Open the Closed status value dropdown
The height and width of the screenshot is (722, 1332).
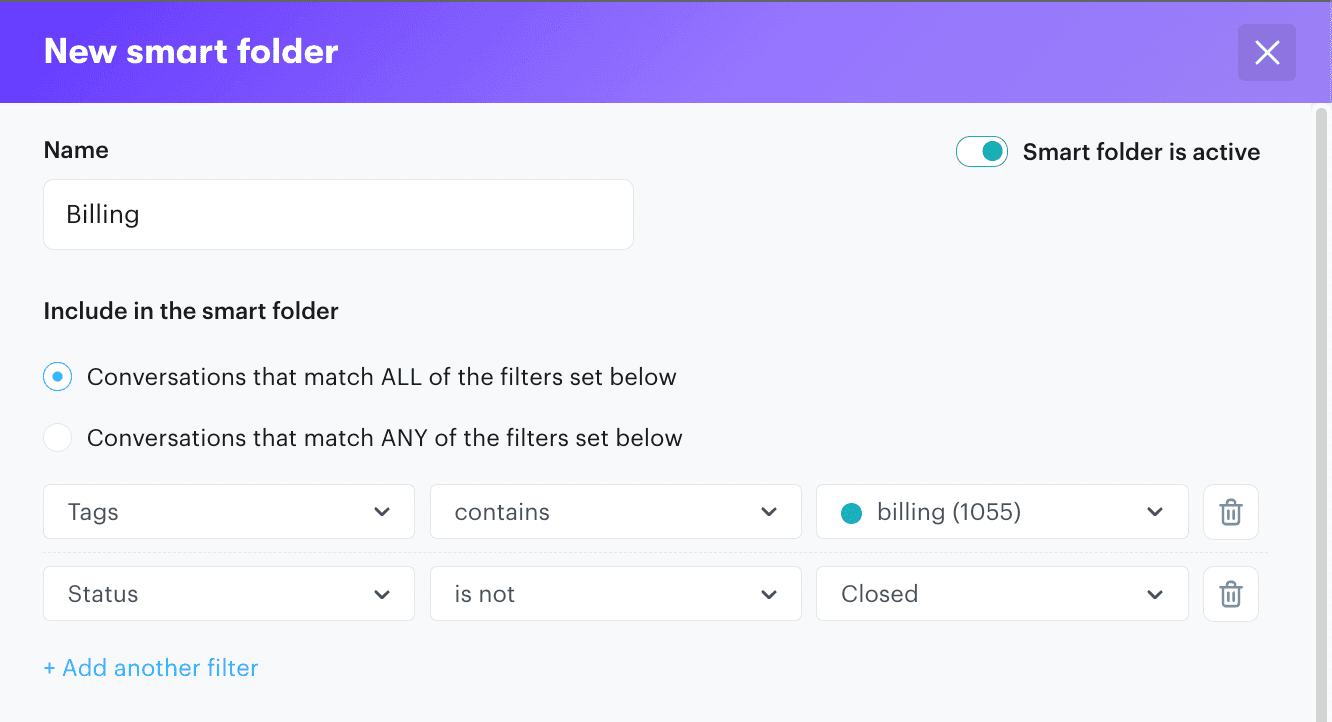coord(1000,593)
